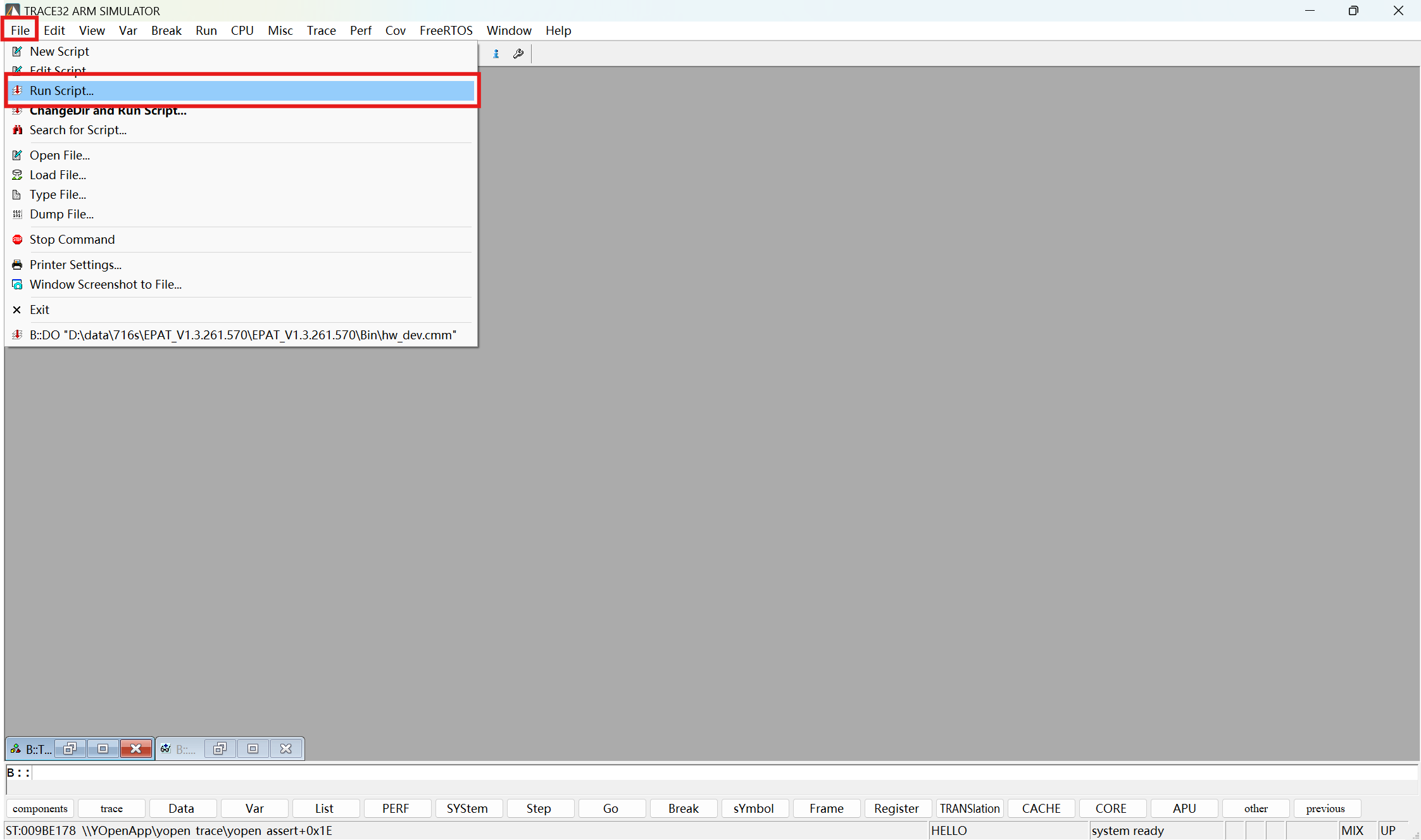The height and width of the screenshot is (840, 1421).
Task: Click the components softkey button
Action: [41, 808]
